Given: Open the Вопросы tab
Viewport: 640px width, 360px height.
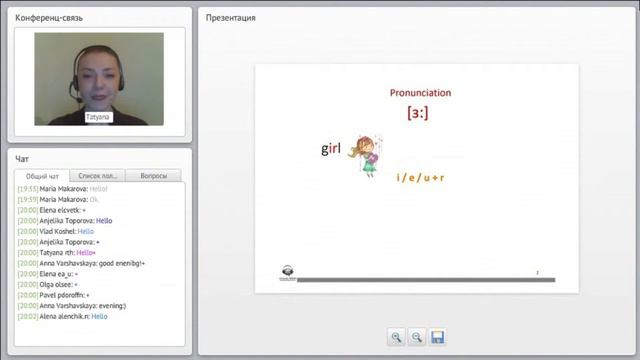Looking at the screenshot, I should pos(153,176).
